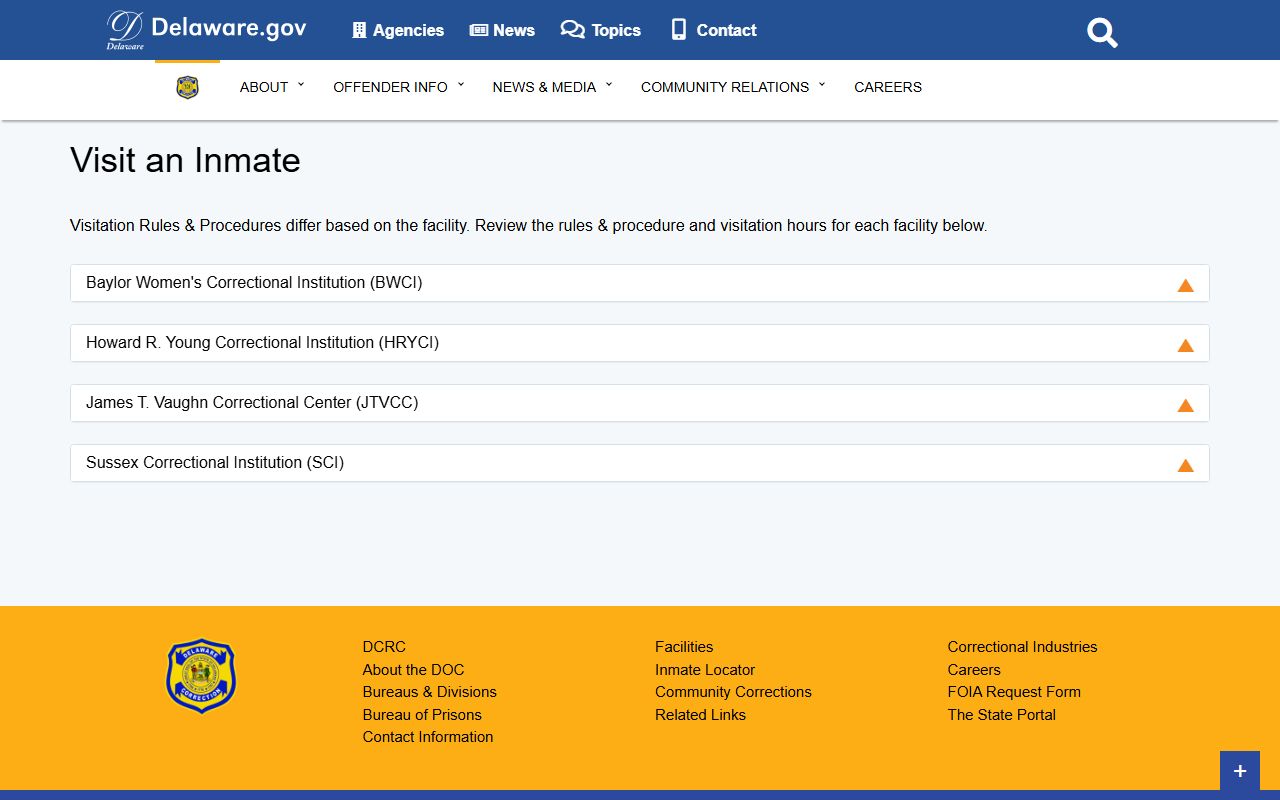Click the footer Careers link
Viewport: 1280px width, 800px height.
click(974, 670)
